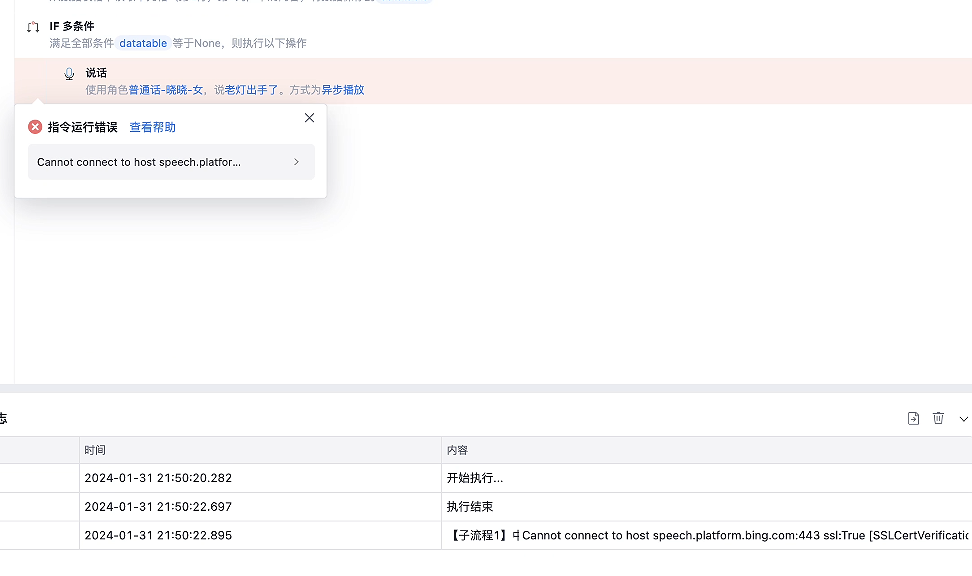The width and height of the screenshot is (972, 576).
Task: Export the log with the export icon
Action: 913,418
